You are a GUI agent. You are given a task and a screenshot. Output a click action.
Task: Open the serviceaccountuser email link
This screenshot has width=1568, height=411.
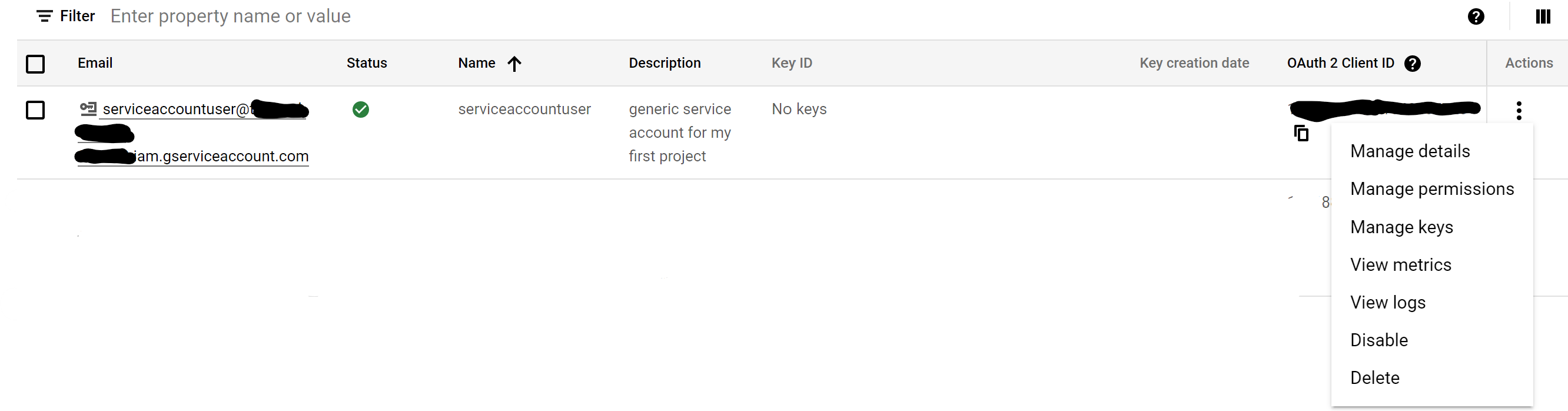175,110
